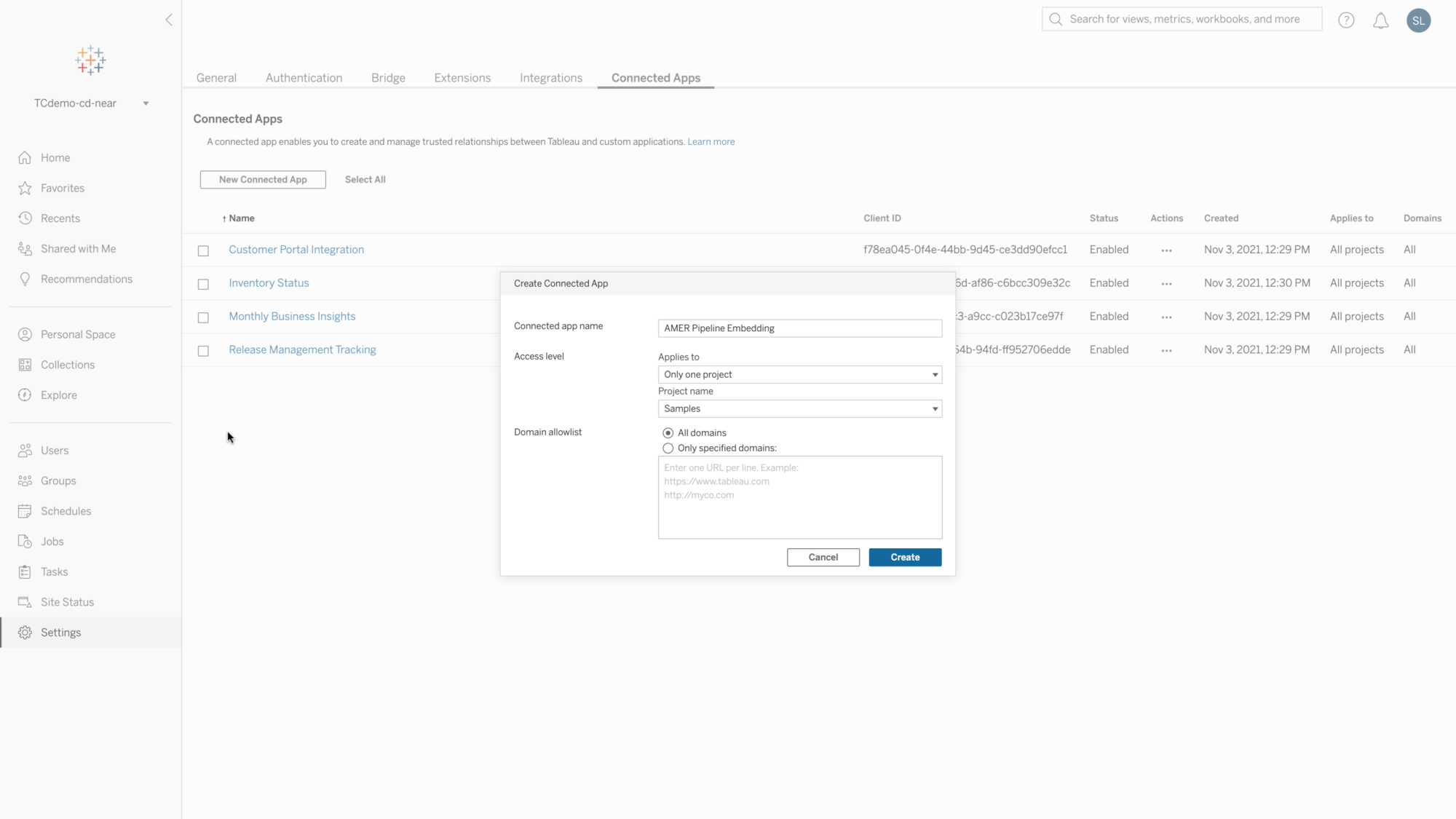The image size is (1456, 819).
Task: Click the Learn more hyperlink
Action: click(711, 141)
